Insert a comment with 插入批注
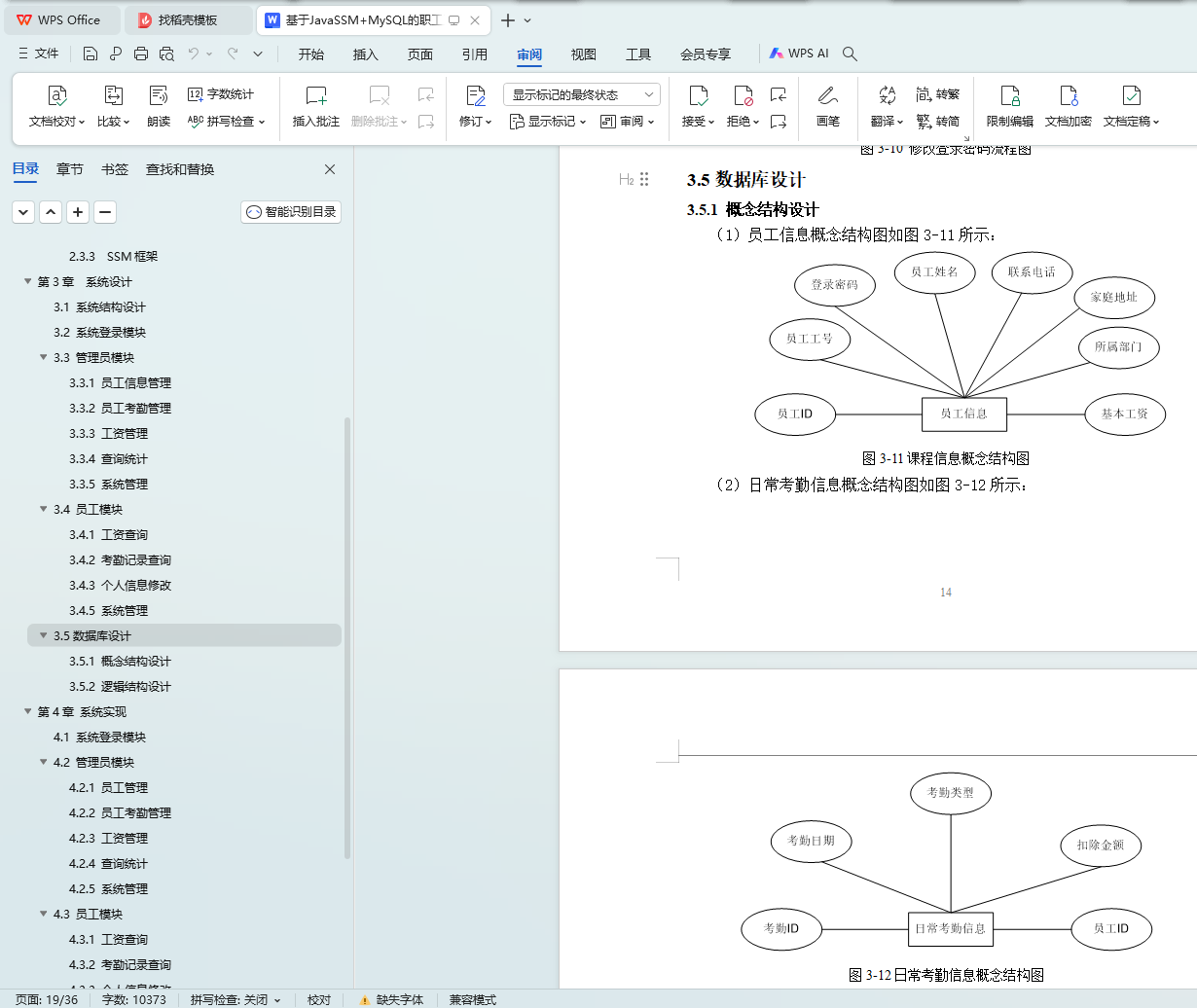Screen dimensions: 1197x1008 point(316,107)
